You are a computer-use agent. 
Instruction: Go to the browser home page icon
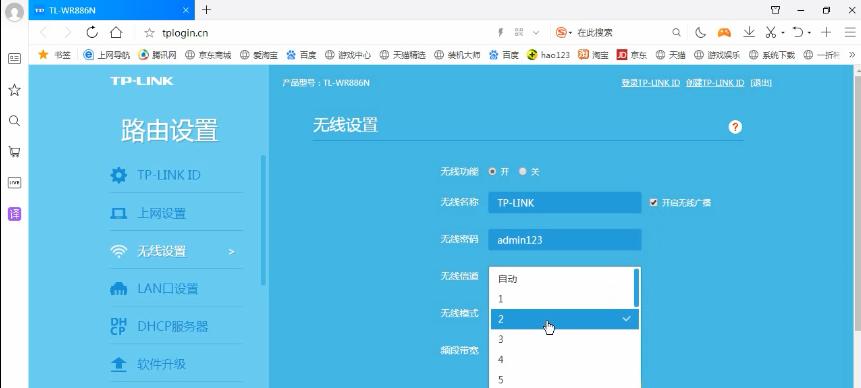116,32
